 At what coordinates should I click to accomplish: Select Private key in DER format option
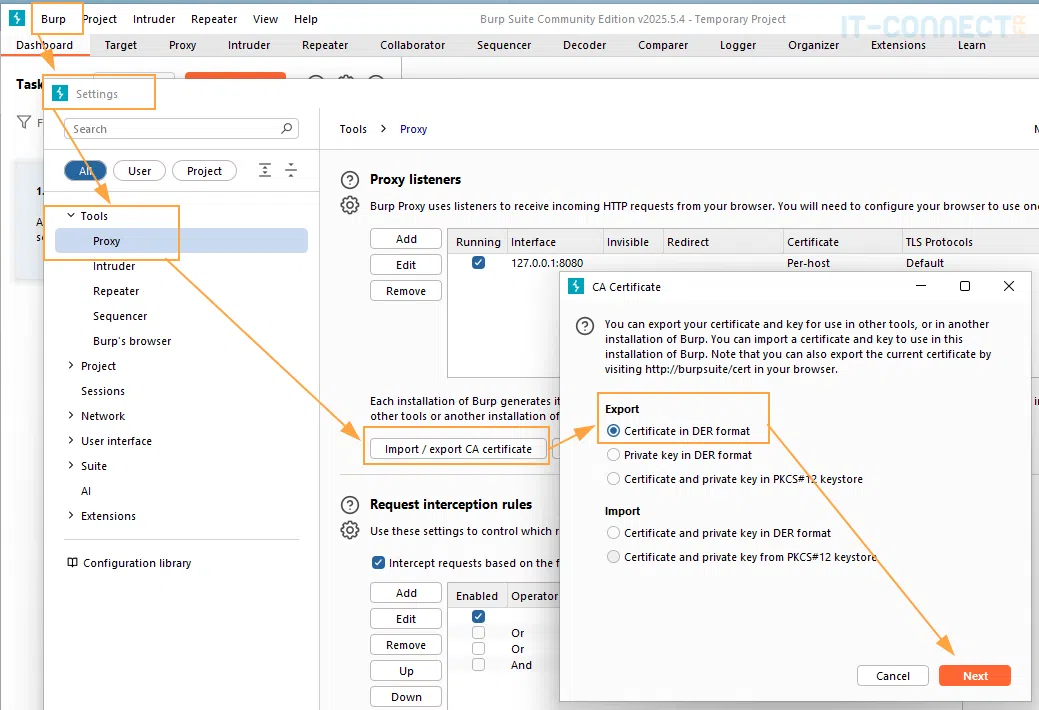click(x=614, y=455)
